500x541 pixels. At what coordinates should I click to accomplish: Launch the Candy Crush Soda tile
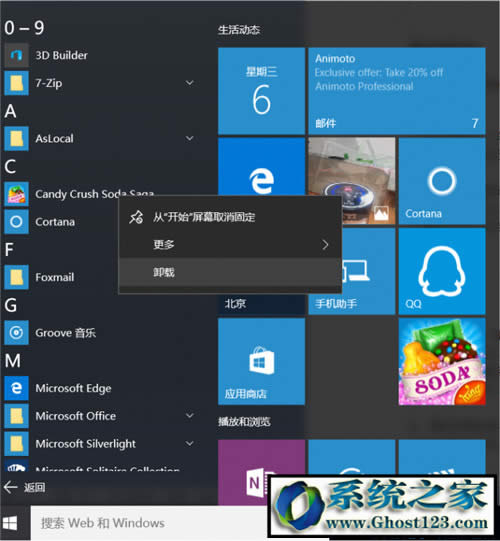(x=442, y=361)
